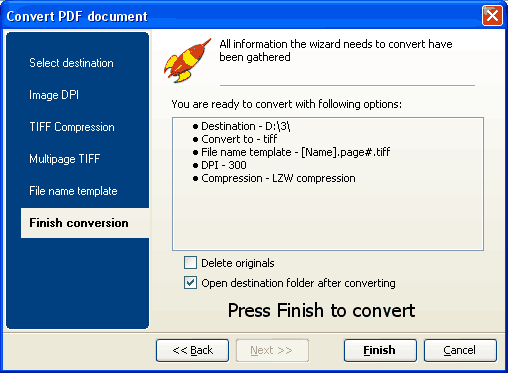
Task: Switch to TIFF Compression step
Action: (72, 127)
